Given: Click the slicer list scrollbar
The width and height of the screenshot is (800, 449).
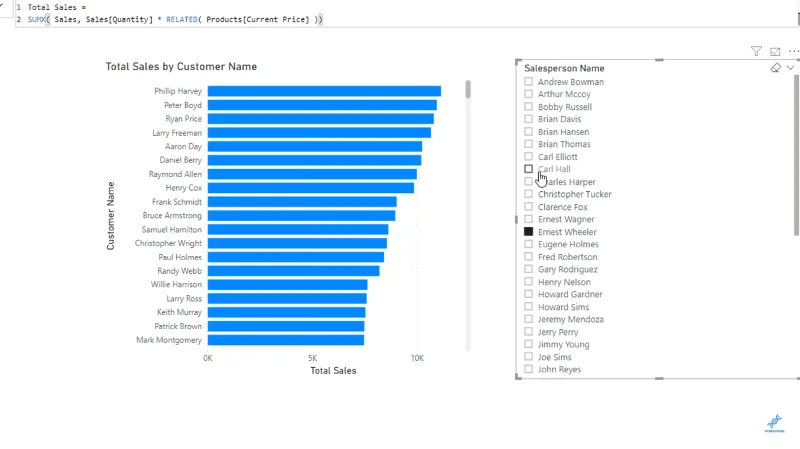Looking at the screenshot, I should point(797,155).
